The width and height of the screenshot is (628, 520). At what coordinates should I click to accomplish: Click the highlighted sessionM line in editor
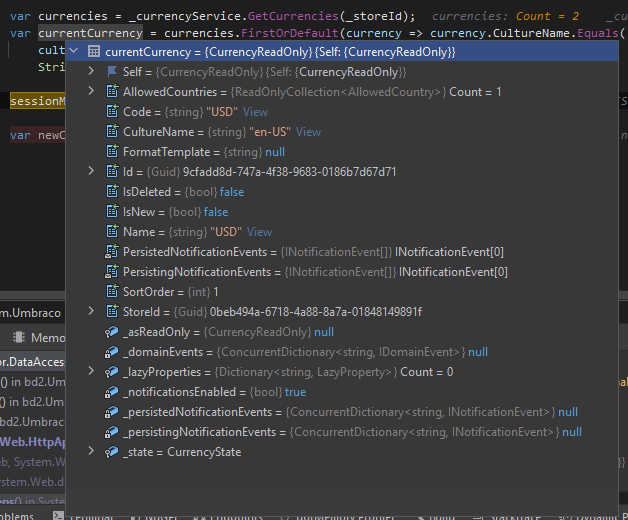pyautogui.click(x=37, y=101)
